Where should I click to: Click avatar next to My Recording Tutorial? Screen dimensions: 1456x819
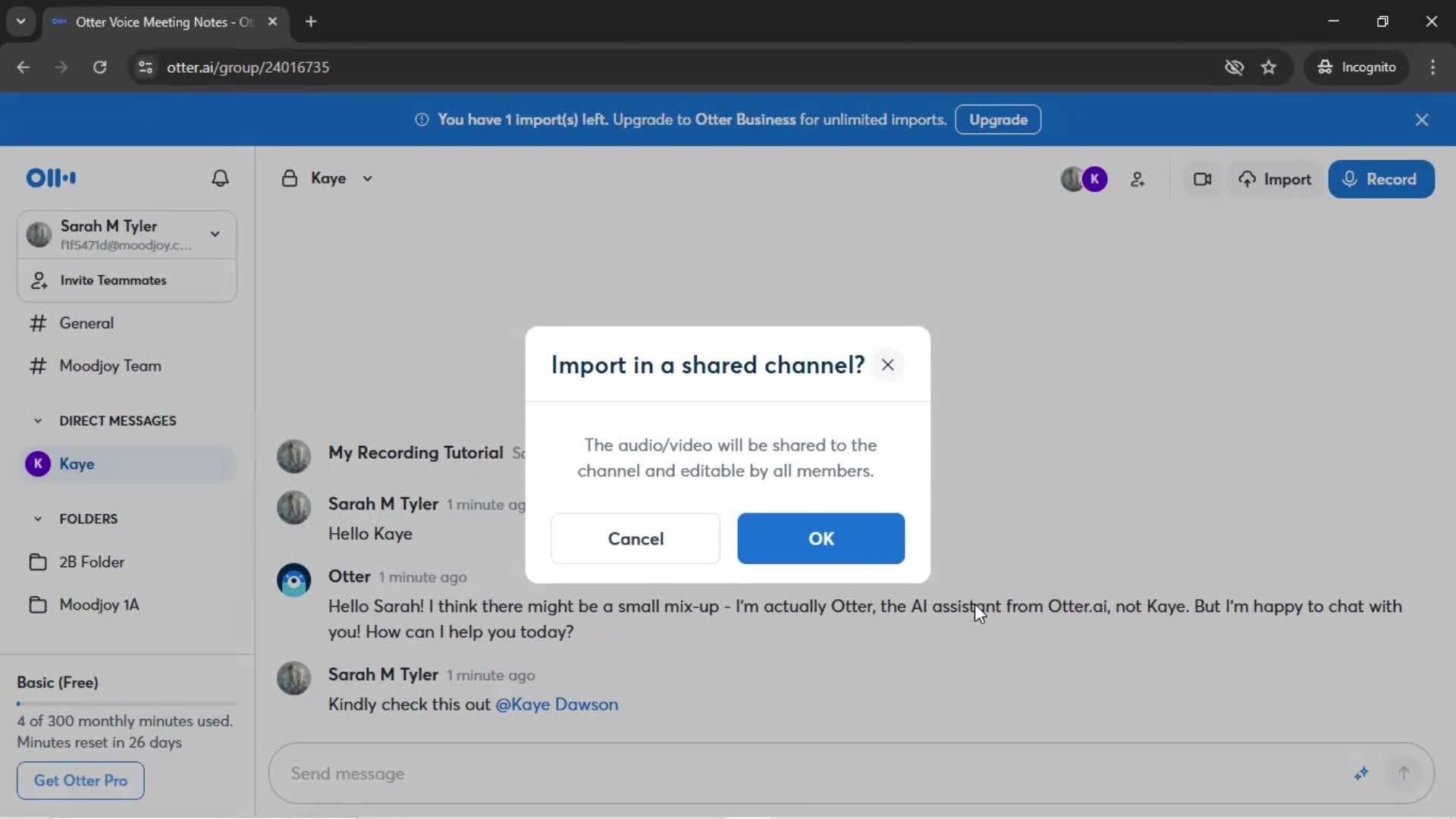[x=294, y=457]
